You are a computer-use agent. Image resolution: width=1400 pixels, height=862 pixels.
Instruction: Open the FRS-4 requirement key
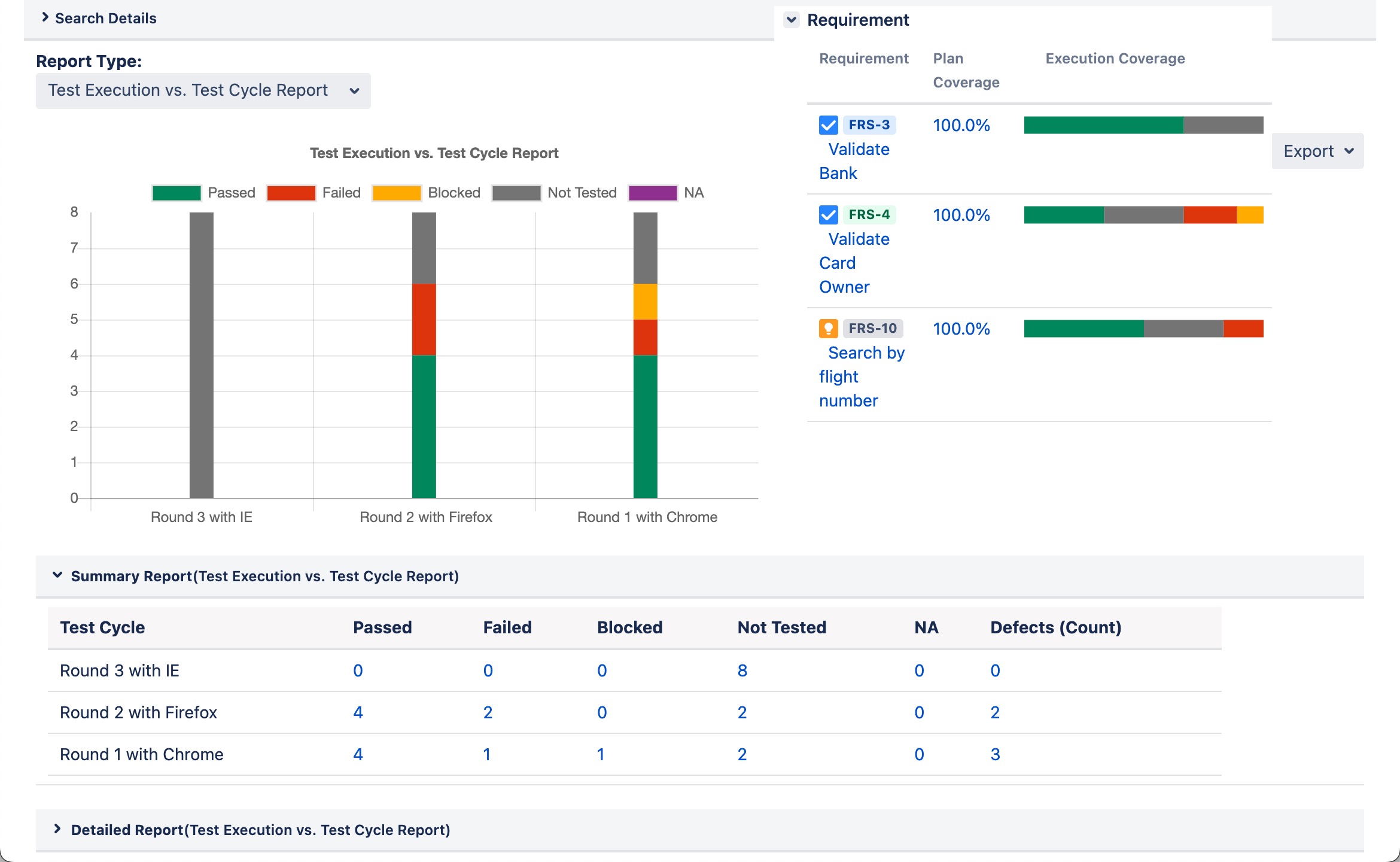pyautogui.click(x=869, y=215)
